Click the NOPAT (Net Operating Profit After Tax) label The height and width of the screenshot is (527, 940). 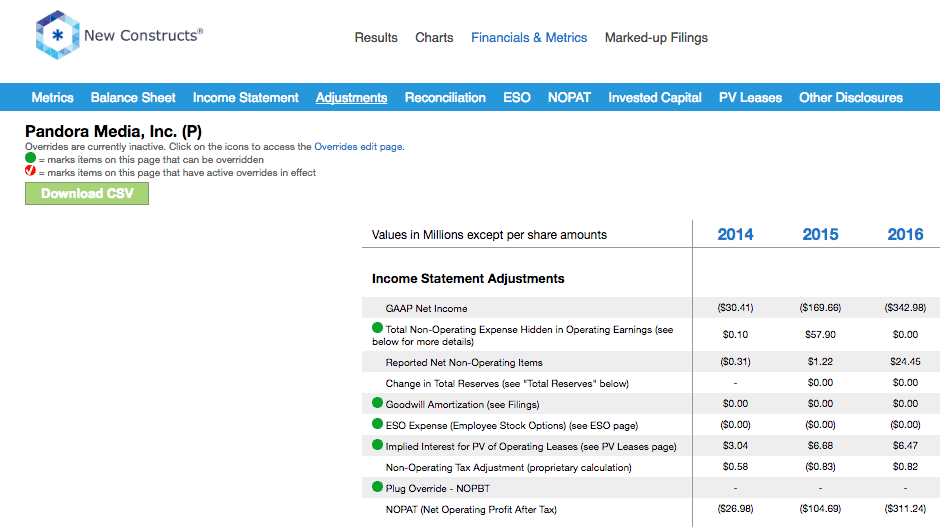471,509
